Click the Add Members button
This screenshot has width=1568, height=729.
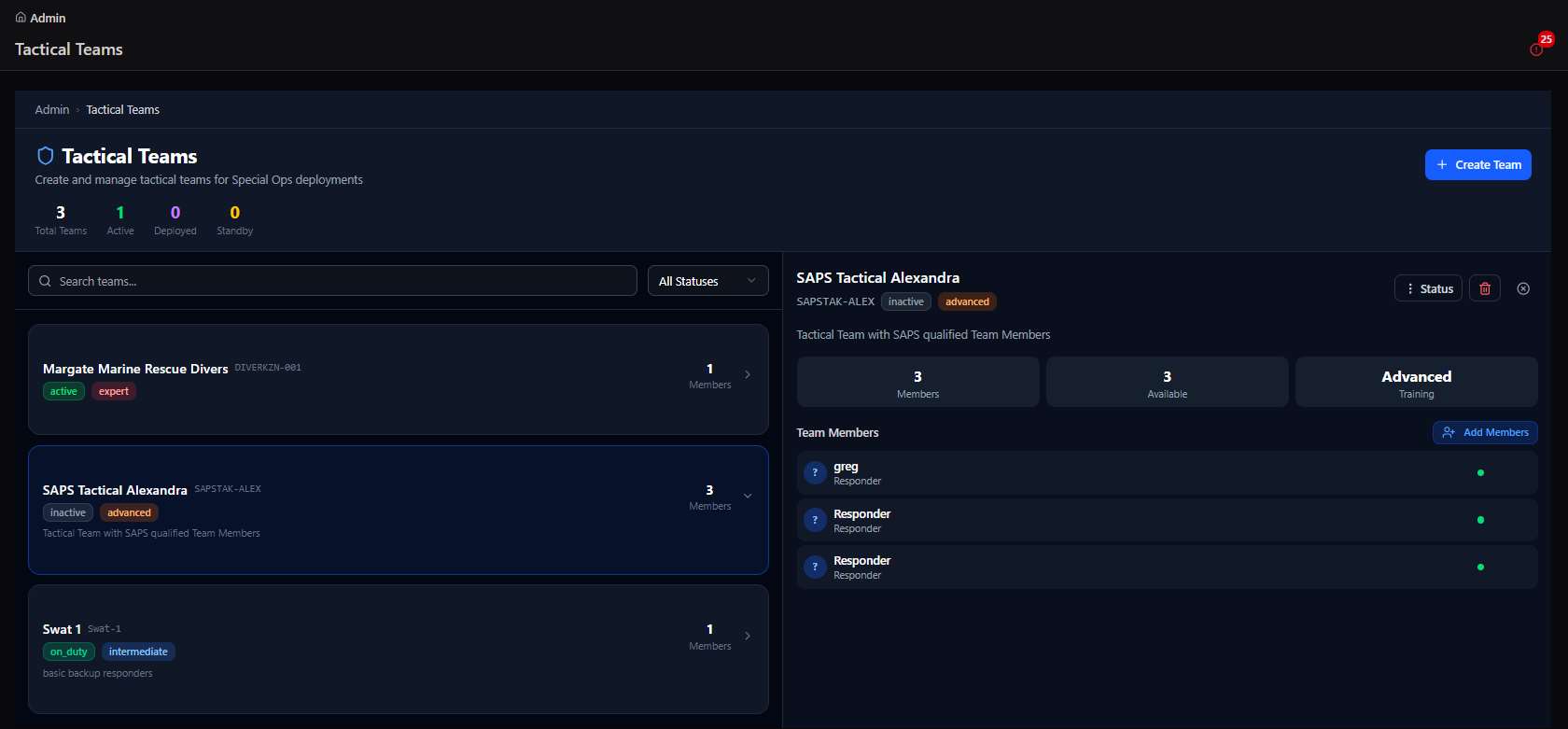click(x=1485, y=432)
